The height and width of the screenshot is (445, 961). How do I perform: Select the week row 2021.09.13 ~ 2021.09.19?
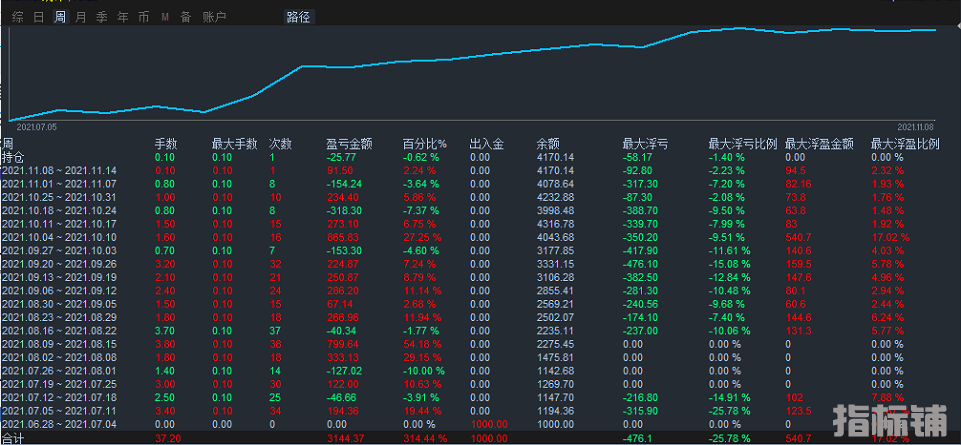click(59, 277)
